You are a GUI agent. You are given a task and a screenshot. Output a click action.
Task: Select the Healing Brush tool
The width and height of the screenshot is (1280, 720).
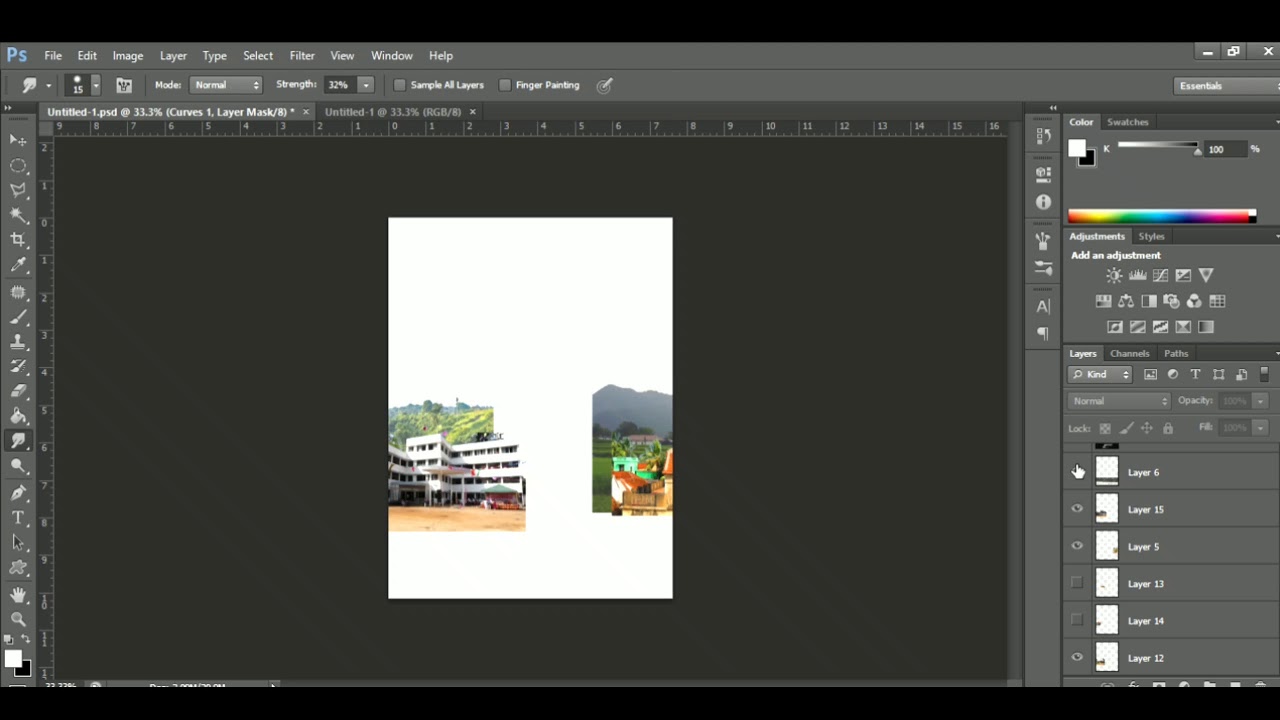[x=18, y=292]
